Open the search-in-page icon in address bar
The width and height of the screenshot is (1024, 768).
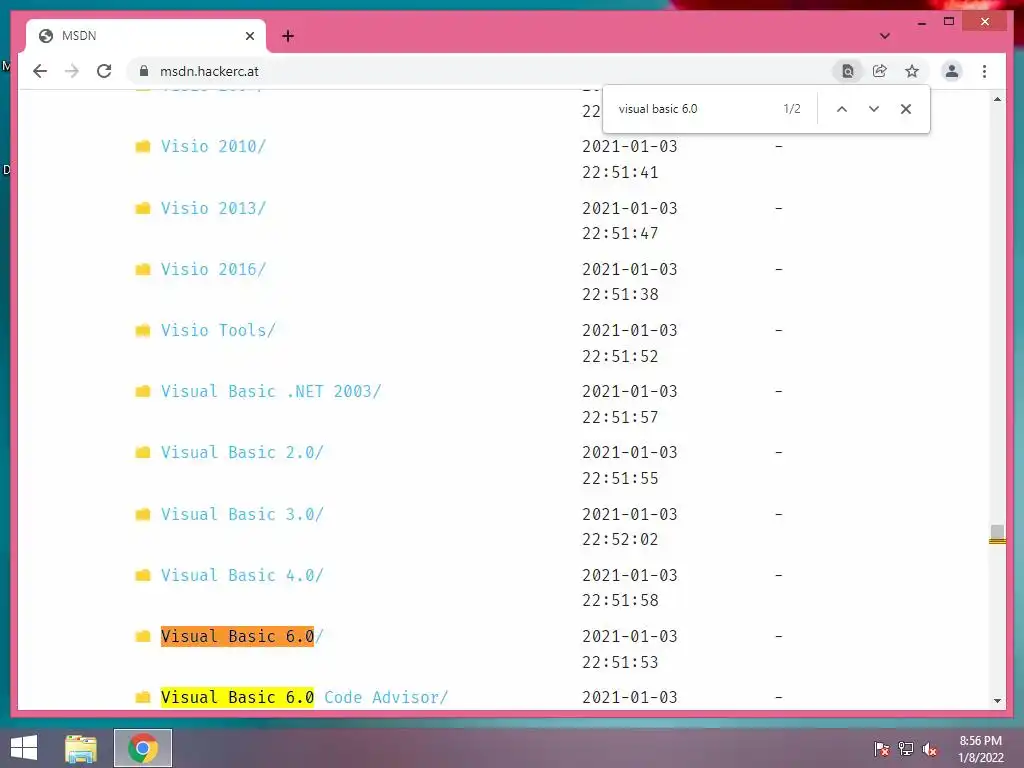pos(848,71)
